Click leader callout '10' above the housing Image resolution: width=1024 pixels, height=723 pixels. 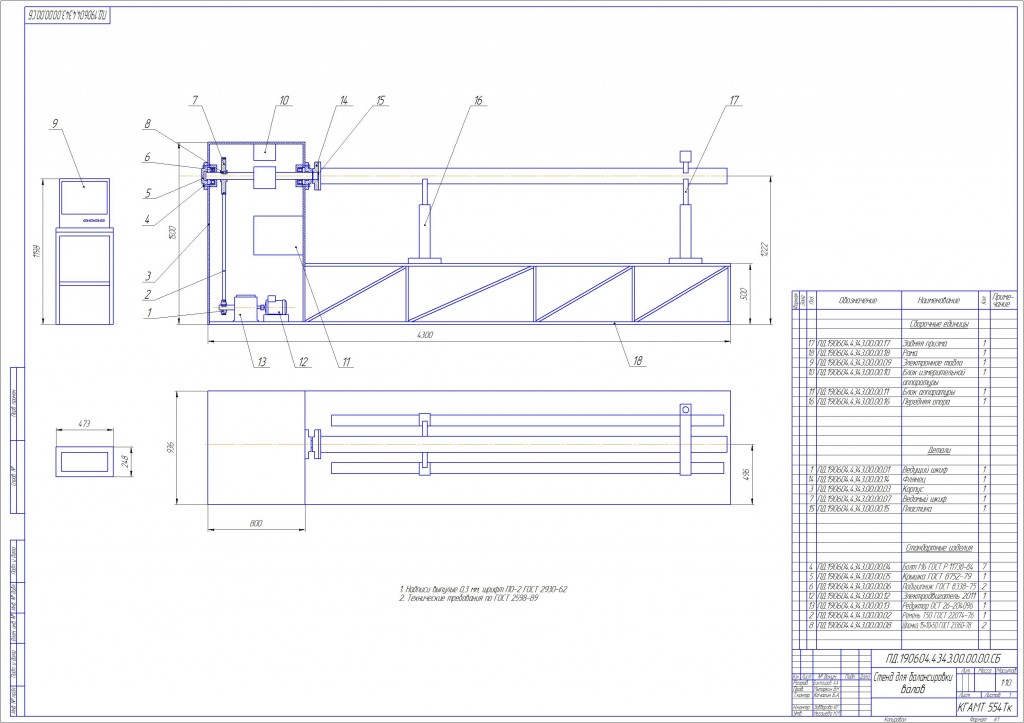coord(284,101)
